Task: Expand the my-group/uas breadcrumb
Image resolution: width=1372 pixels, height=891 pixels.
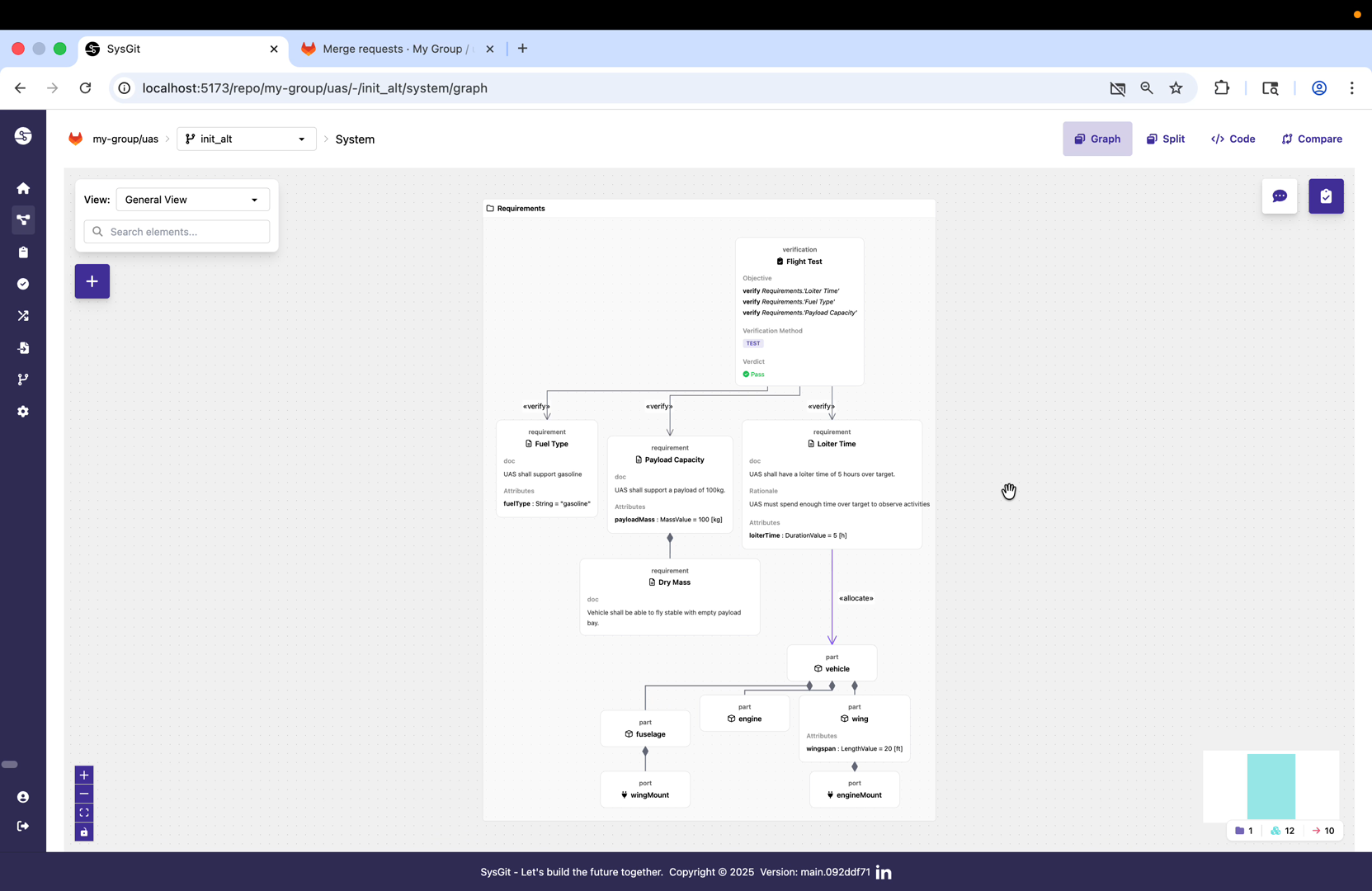Action: [x=125, y=139]
